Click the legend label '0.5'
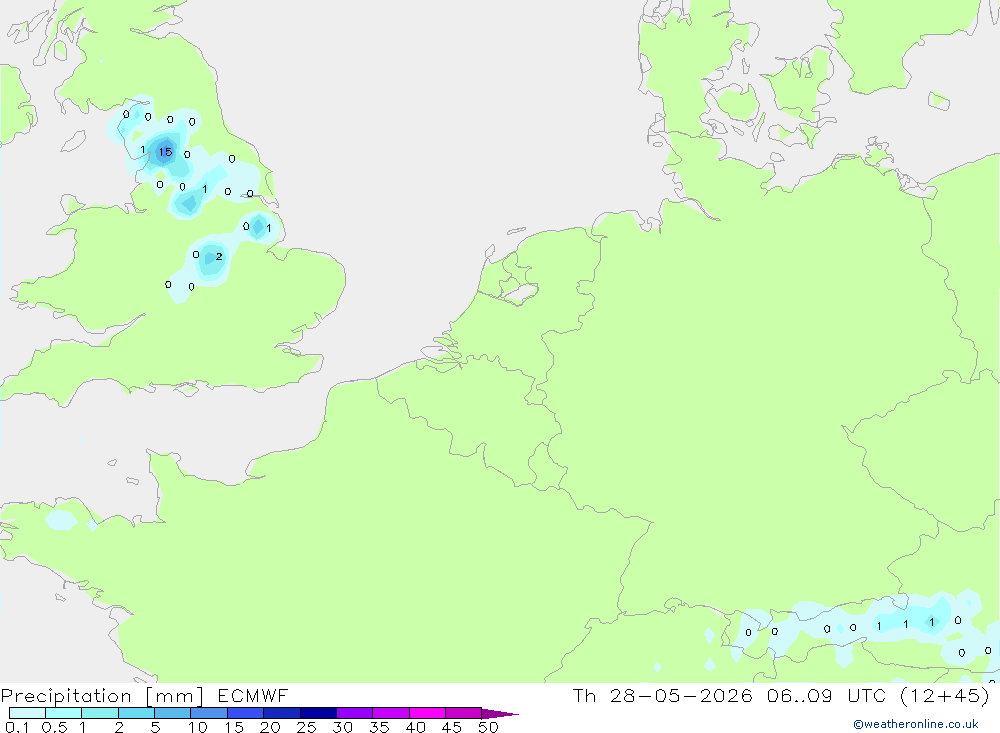The height and width of the screenshot is (733, 1000). click(x=55, y=727)
